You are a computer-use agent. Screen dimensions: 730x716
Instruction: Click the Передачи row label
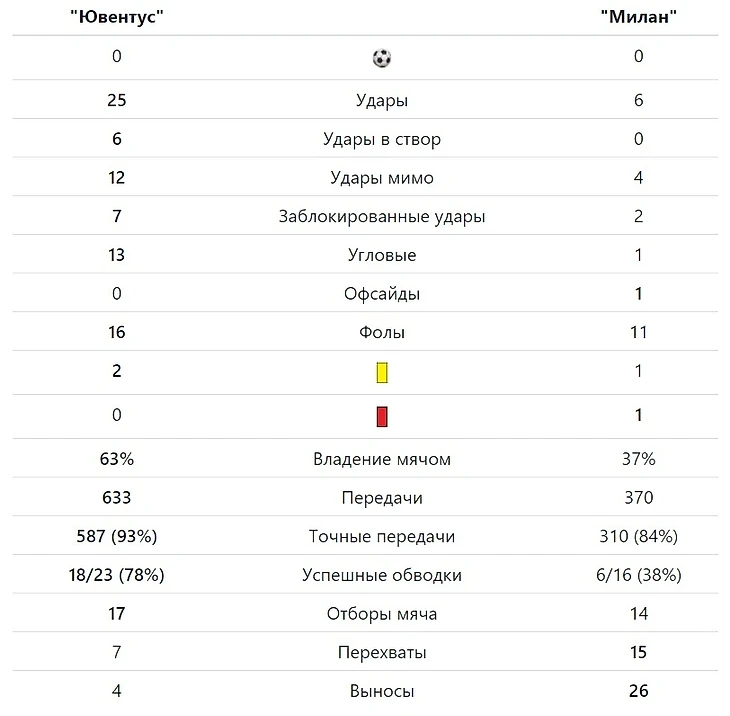tap(381, 498)
